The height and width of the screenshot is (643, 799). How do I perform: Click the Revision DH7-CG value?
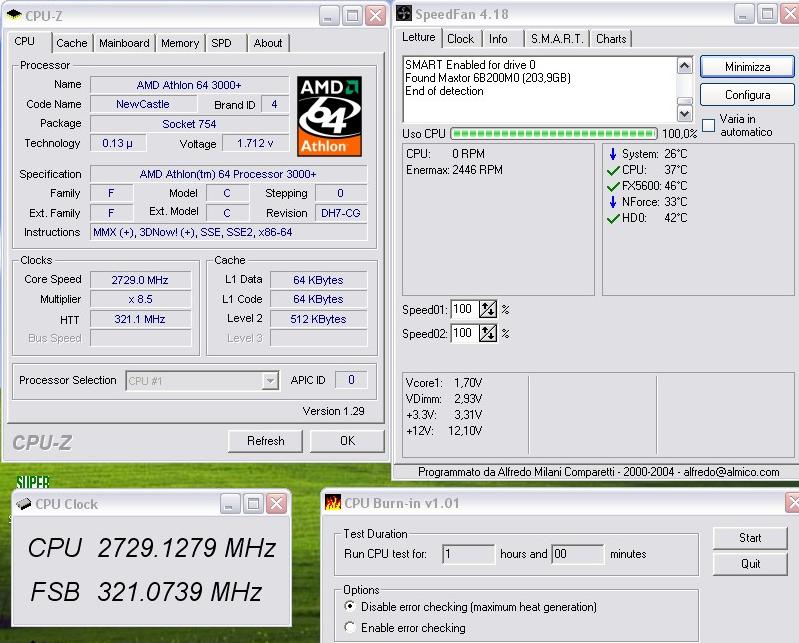pos(341,213)
